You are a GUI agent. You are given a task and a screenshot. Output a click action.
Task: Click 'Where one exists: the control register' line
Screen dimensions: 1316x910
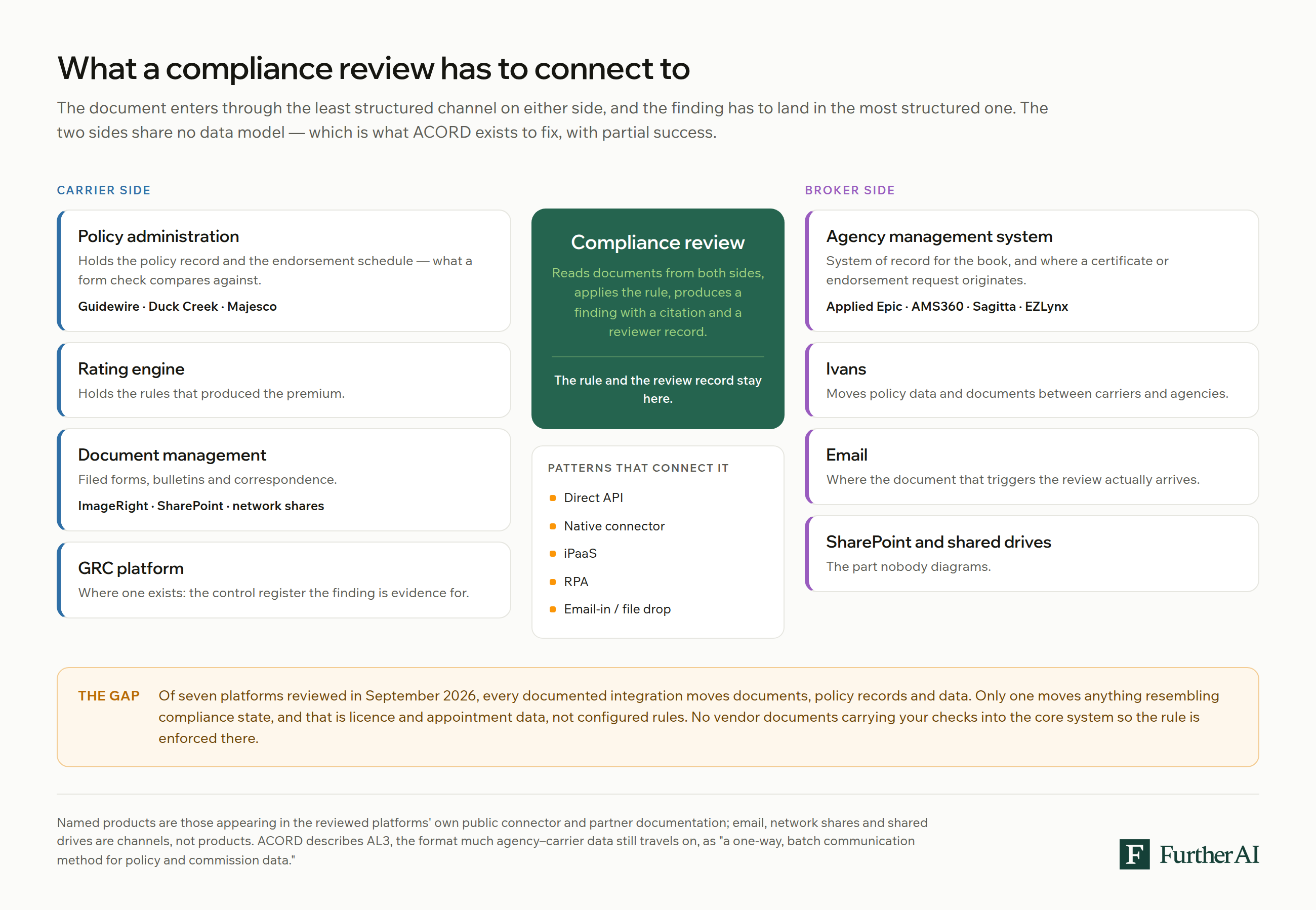[x=274, y=593]
